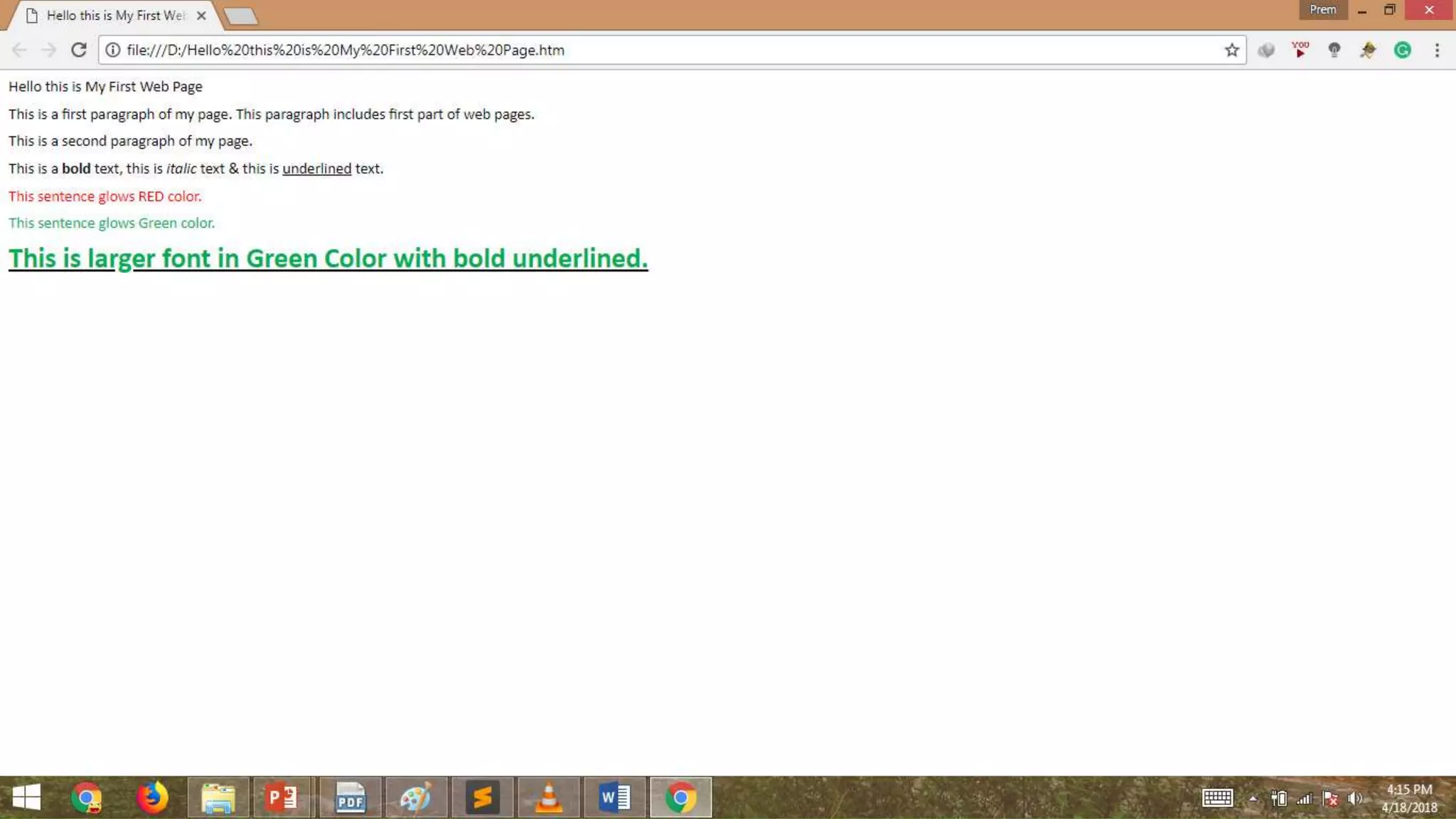Close the current browser tab
Viewport: 1456px width, 819px height.
(x=201, y=16)
